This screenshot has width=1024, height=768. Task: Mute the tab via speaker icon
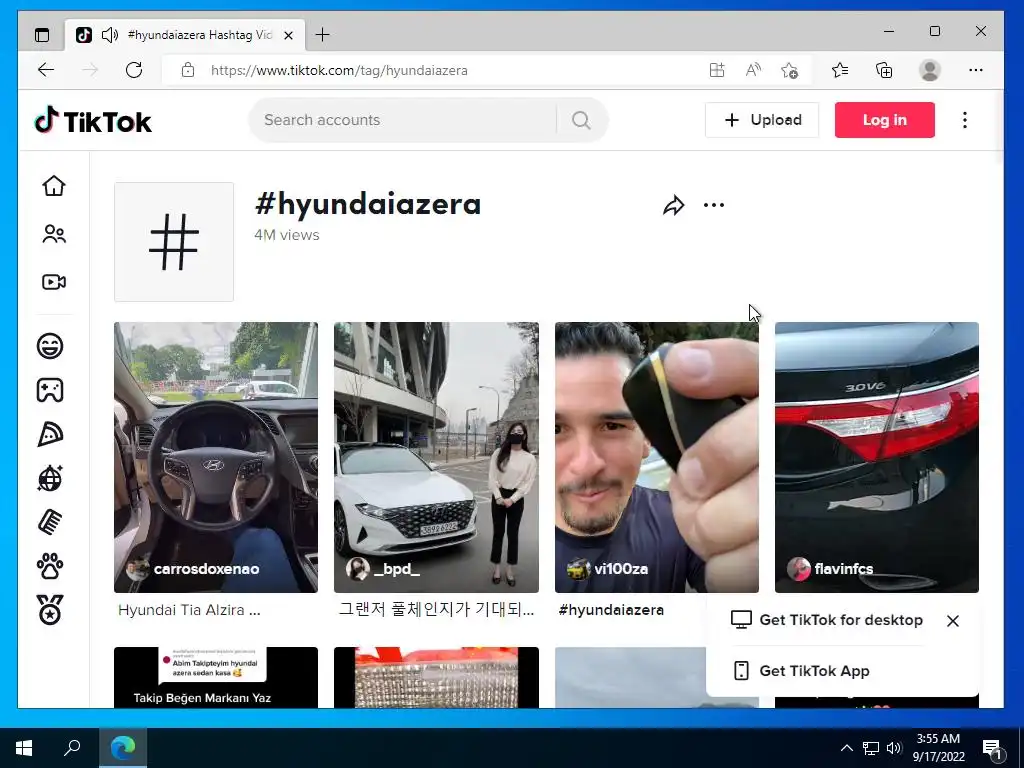tap(110, 35)
